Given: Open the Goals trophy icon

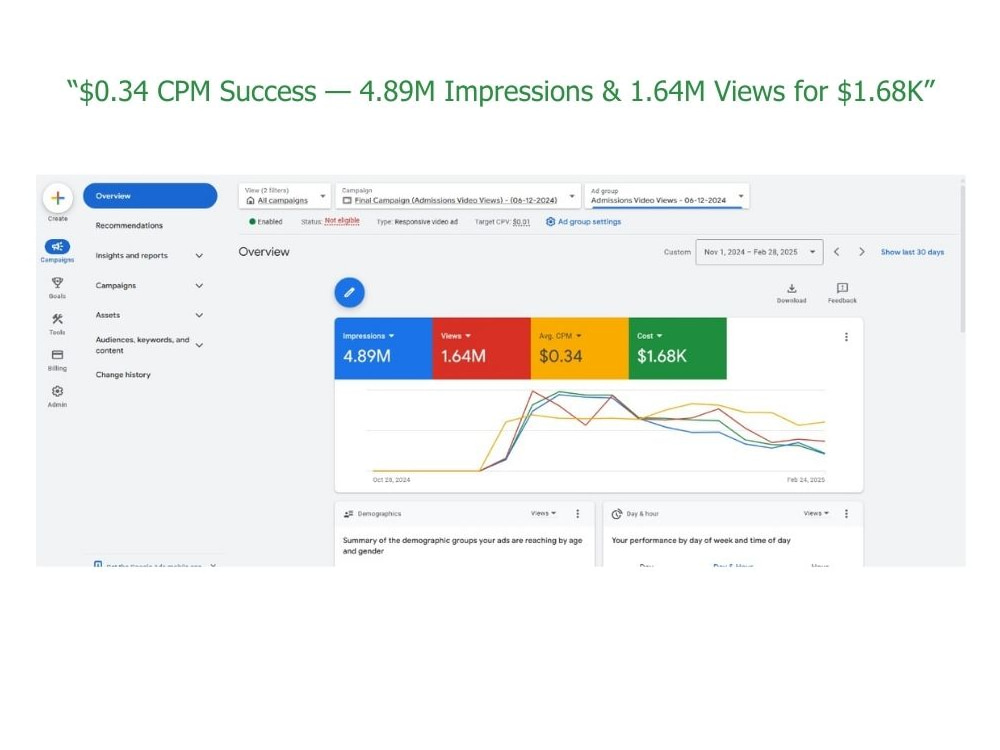Looking at the screenshot, I should pos(57,283).
